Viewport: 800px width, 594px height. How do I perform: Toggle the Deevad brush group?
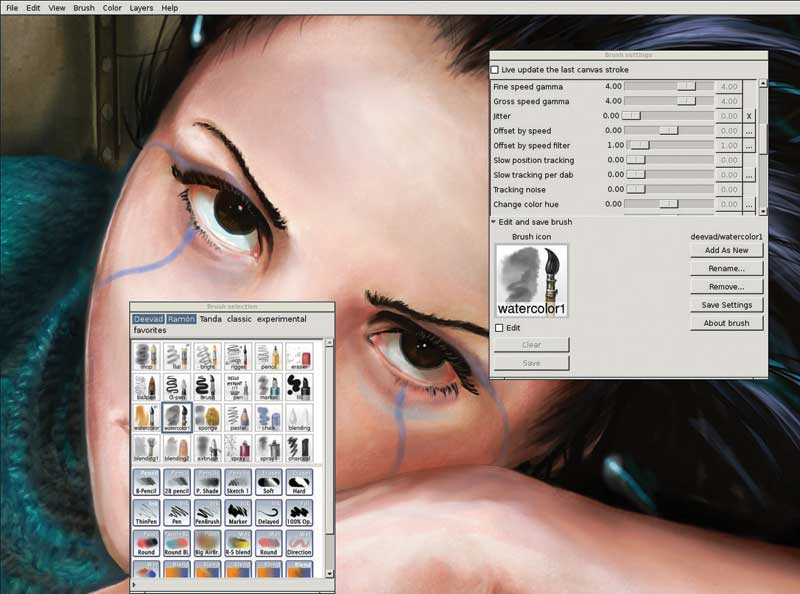pyautogui.click(x=148, y=319)
